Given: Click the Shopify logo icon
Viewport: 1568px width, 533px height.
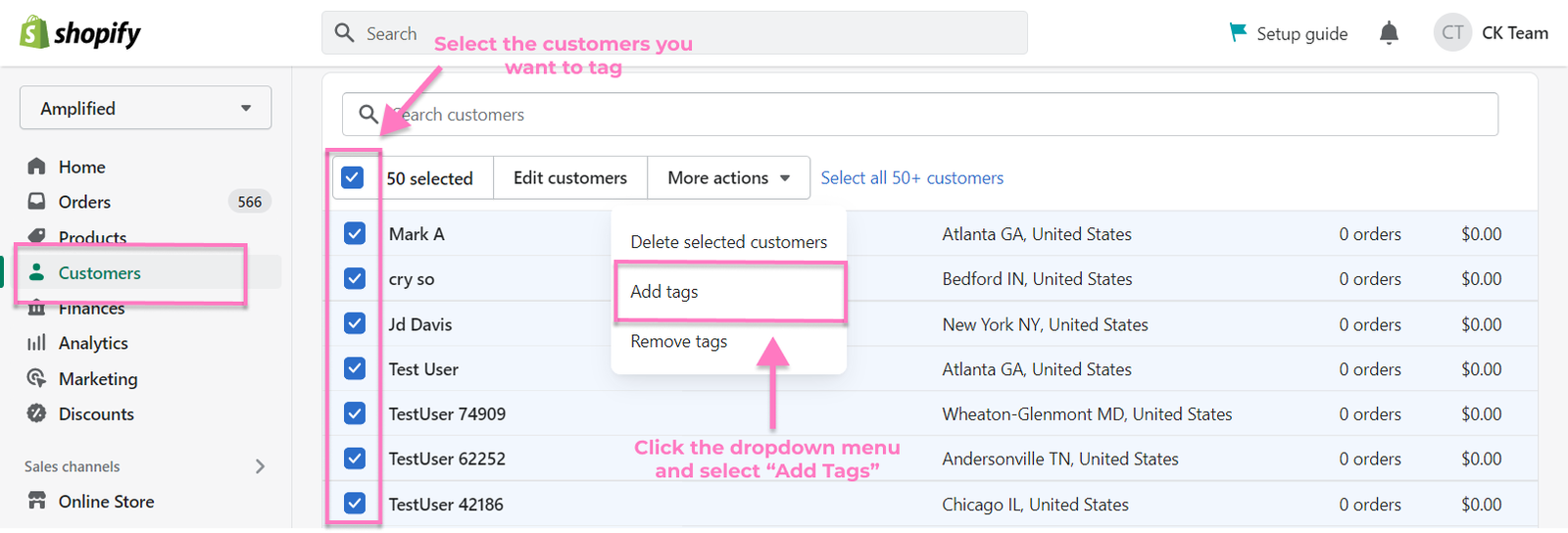Looking at the screenshot, I should click(x=34, y=32).
